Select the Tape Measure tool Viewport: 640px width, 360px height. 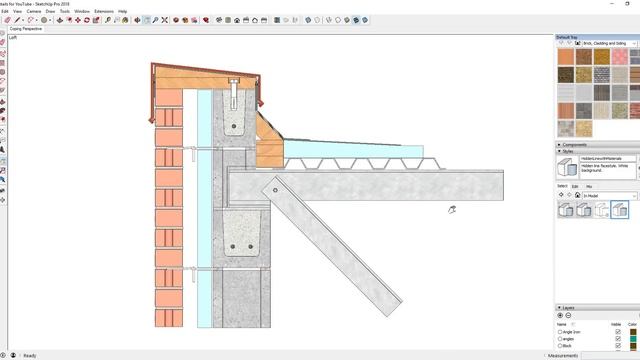[x=108, y=20]
